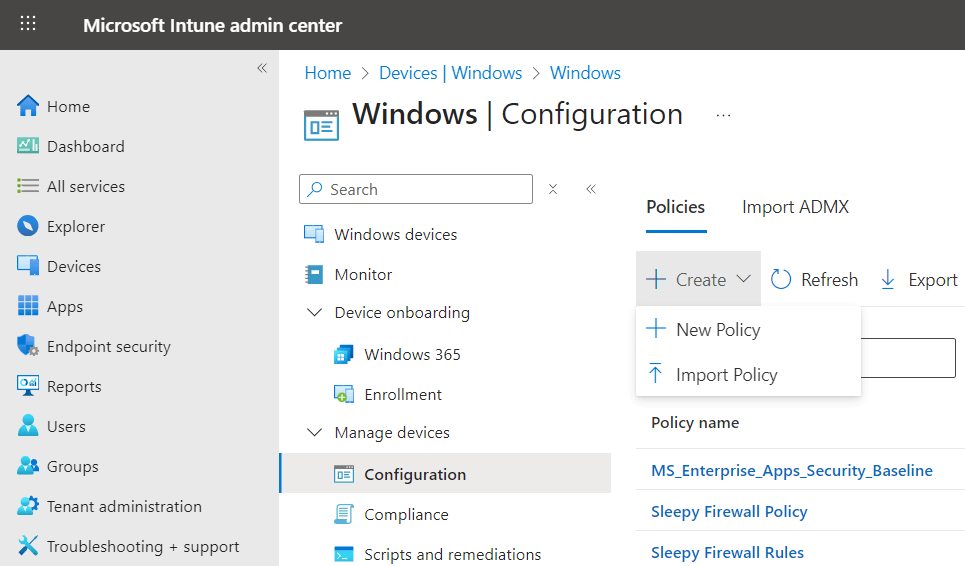Image resolution: width=965 pixels, height=566 pixels.
Task: Choose New Policy from Create menu
Action: 718,330
